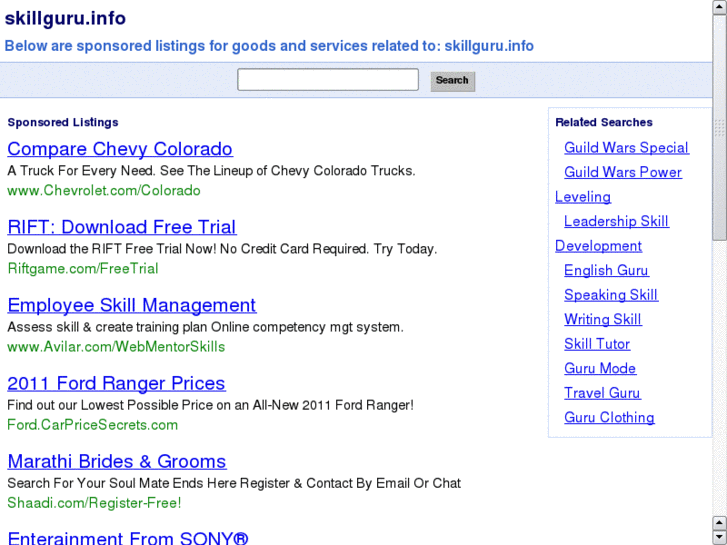The width and height of the screenshot is (727, 545).
Task: Select Leadership Skill Development related search
Action: (616, 221)
